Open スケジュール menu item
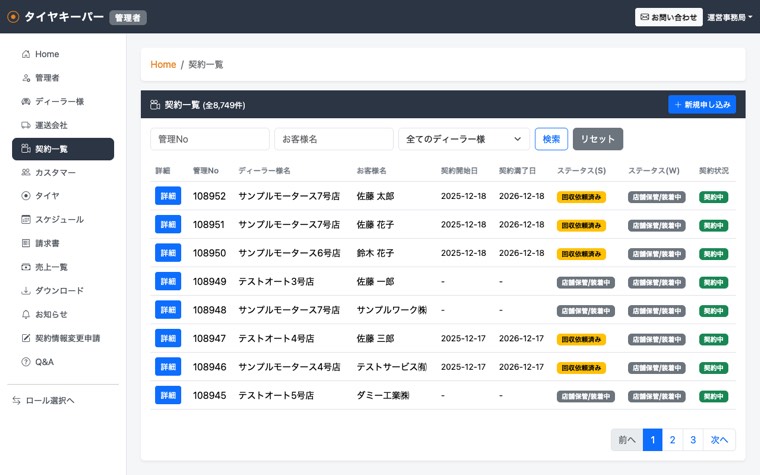The height and width of the screenshot is (475, 760). (63, 219)
